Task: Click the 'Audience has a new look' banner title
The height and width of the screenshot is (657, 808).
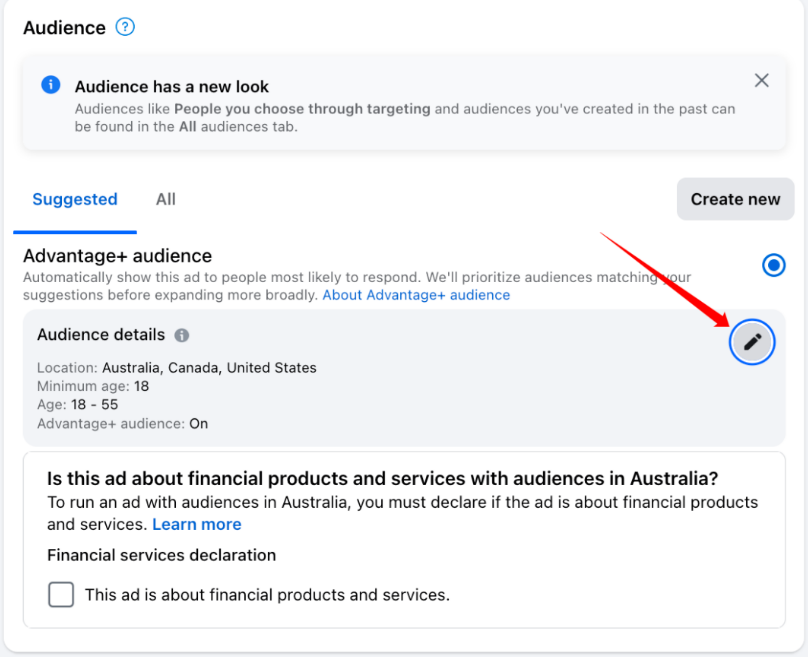Action: pyautogui.click(x=172, y=87)
